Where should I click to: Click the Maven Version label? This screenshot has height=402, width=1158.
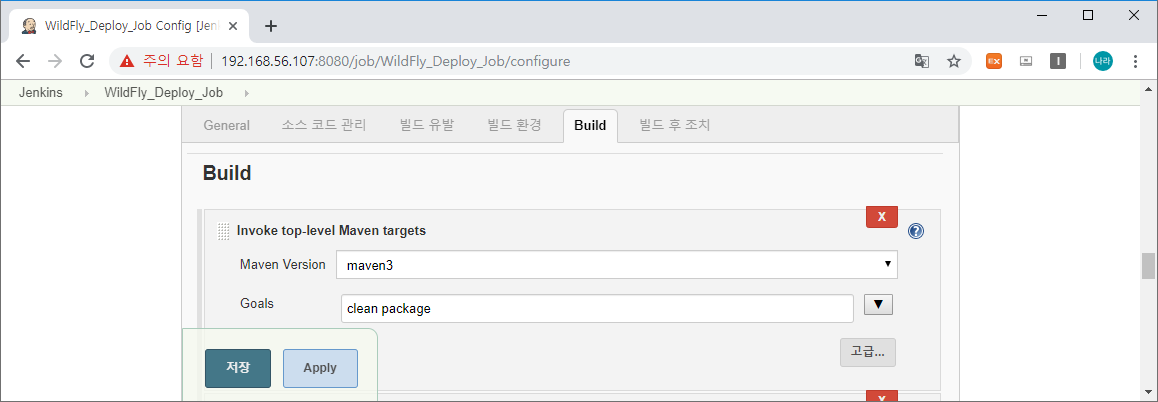pyautogui.click(x=283, y=265)
